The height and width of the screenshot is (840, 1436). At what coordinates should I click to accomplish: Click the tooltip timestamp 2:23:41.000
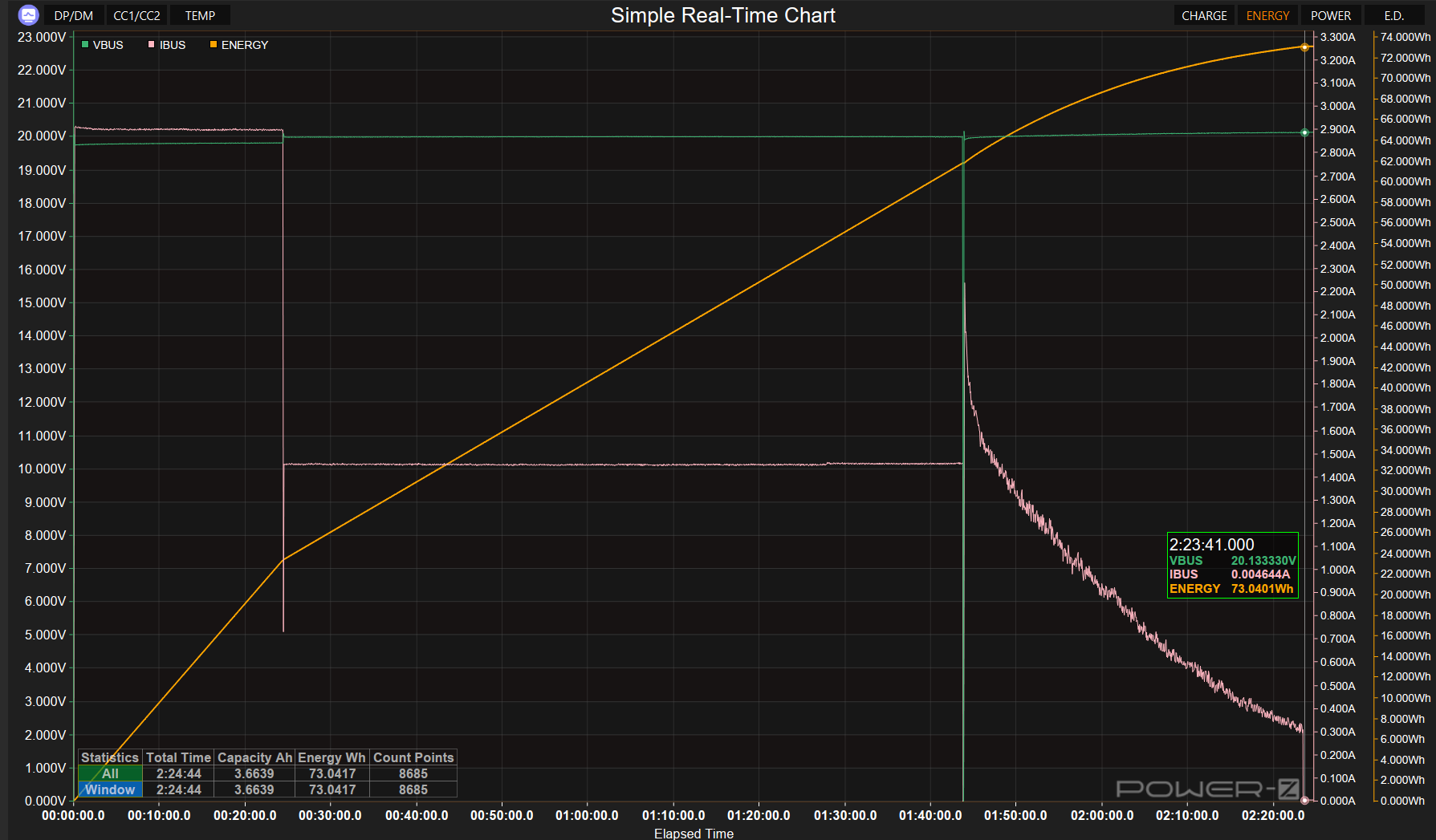[x=1211, y=545]
